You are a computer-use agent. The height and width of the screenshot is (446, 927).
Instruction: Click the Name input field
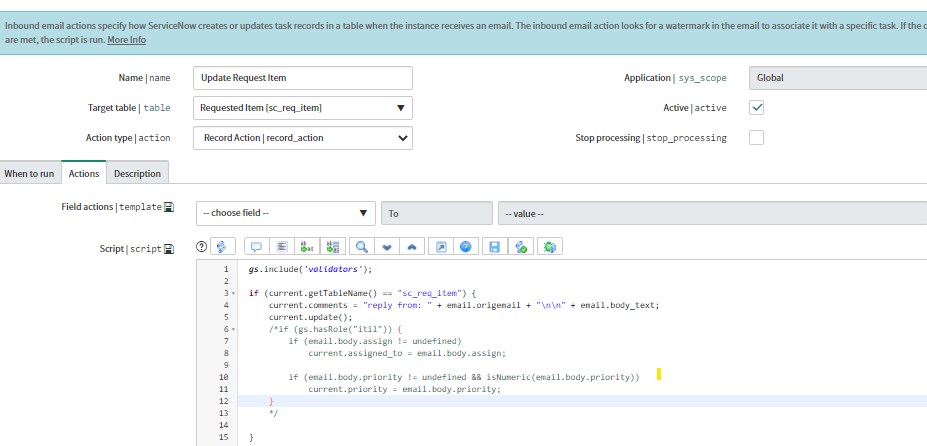click(303, 78)
